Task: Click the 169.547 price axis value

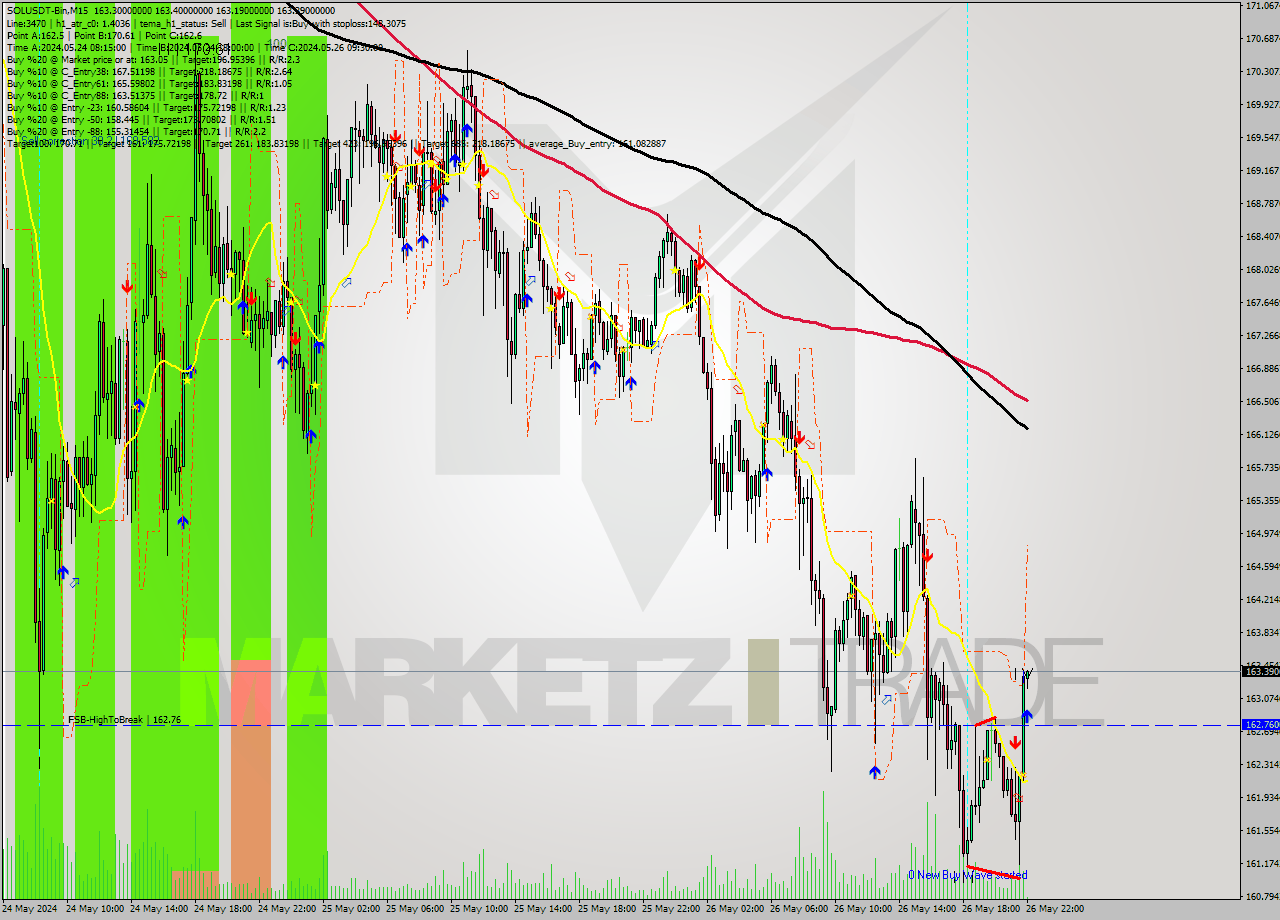Action: (x=1263, y=137)
